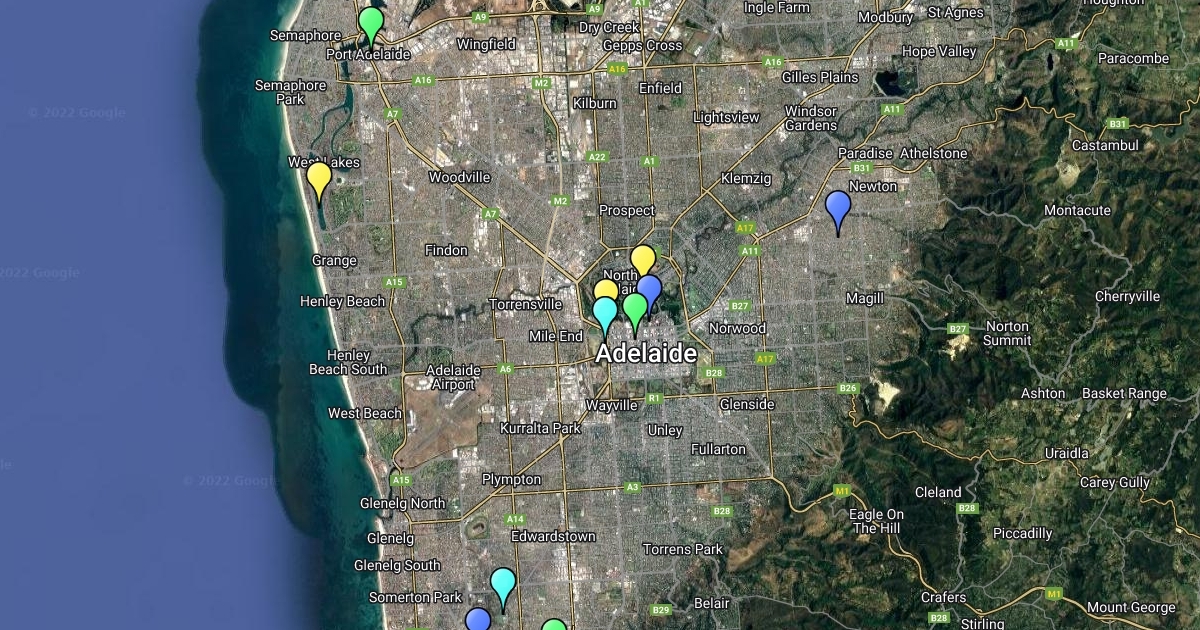The image size is (1200, 630).
Task: Select the topmost yellow marker above North Adelaide
Action: (x=643, y=260)
